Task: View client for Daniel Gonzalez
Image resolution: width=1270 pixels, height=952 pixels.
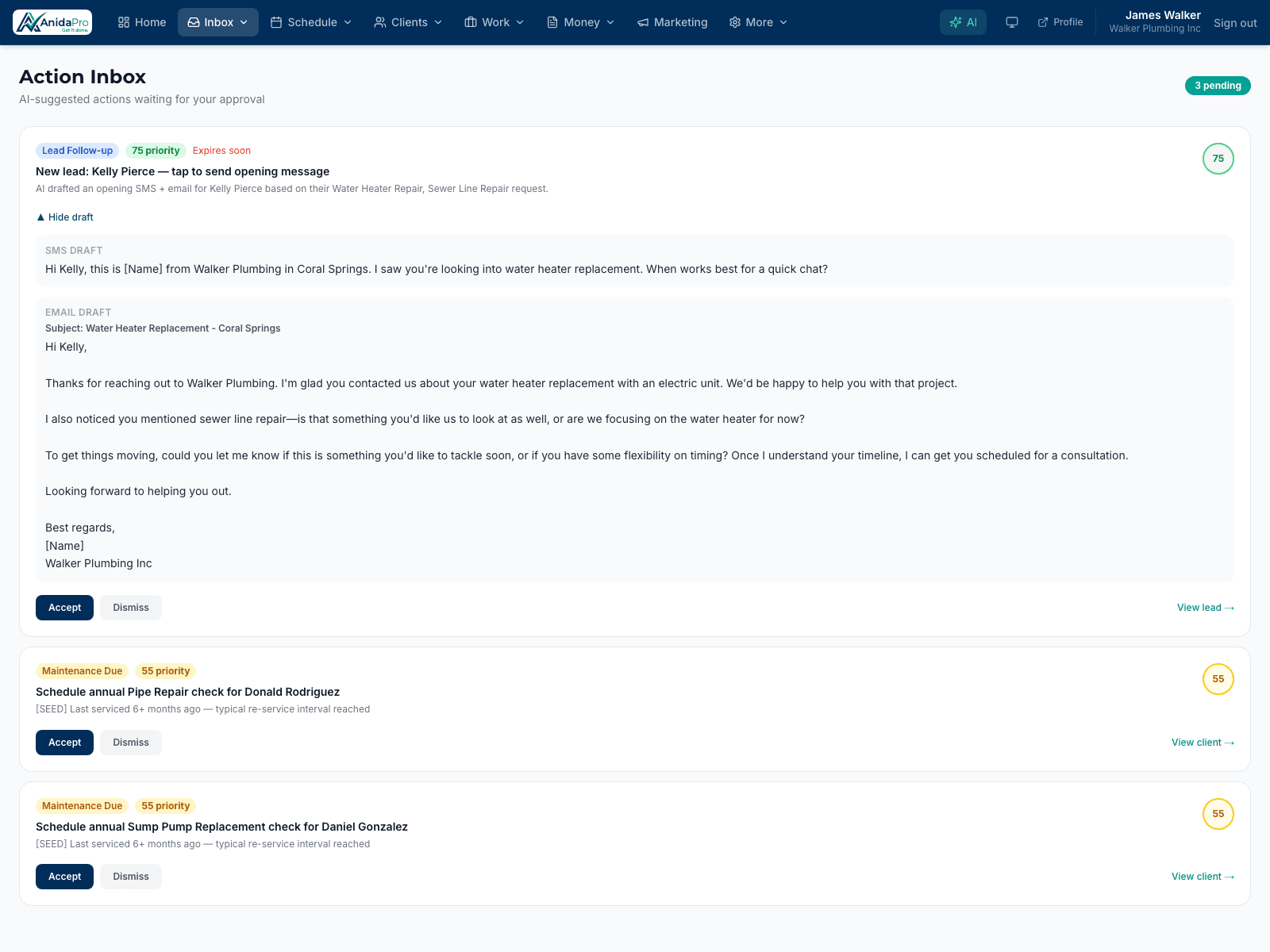Action: (x=1203, y=877)
